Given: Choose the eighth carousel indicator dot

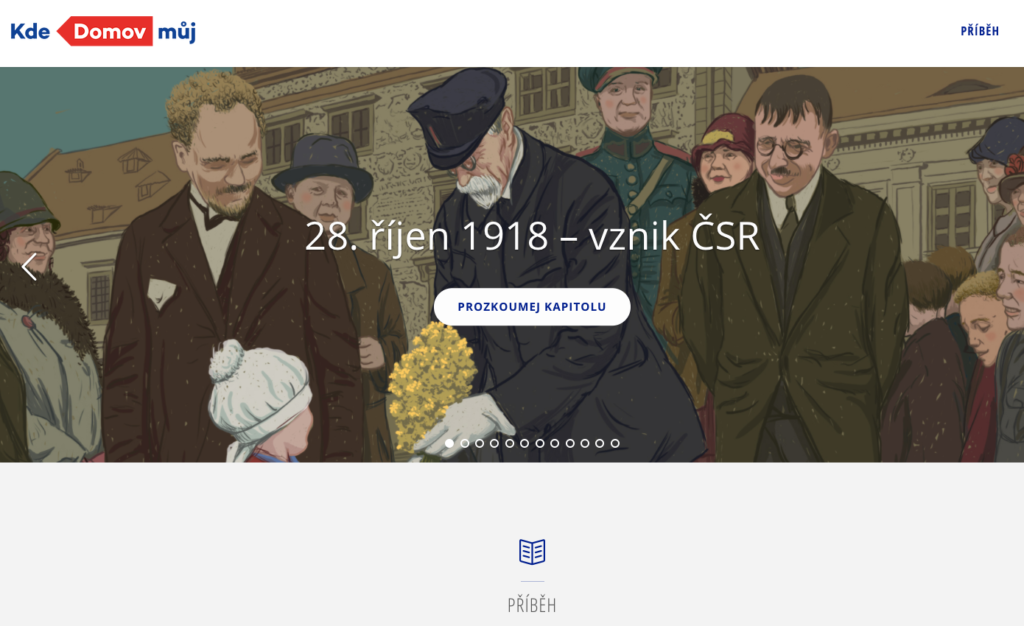Looking at the screenshot, I should coord(554,443).
